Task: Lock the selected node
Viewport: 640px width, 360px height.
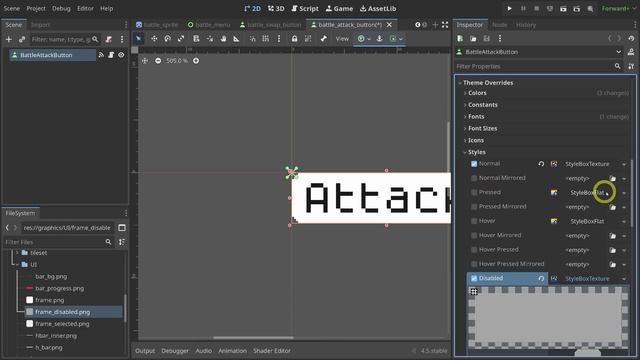Action: (294, 39)
